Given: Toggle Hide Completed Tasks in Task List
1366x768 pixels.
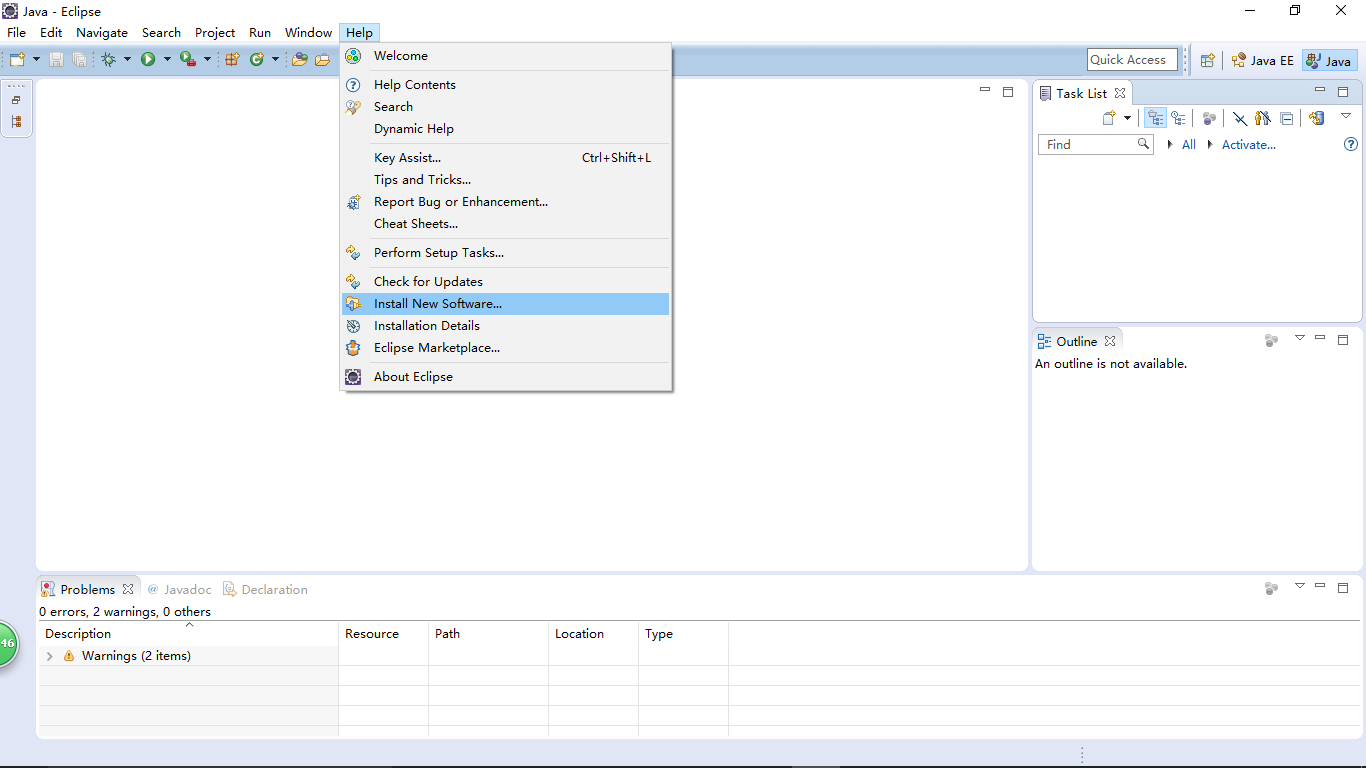Looking at the screenshot, I should 1239,118.
